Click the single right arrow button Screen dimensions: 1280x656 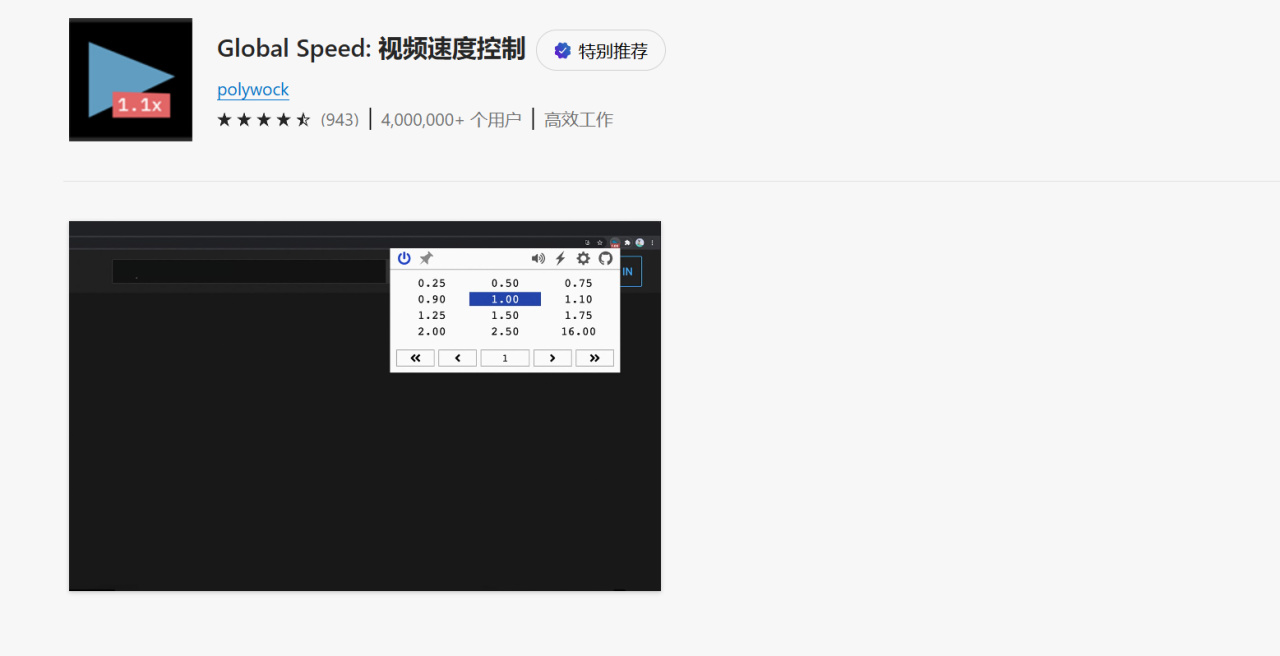pos(552,358)
